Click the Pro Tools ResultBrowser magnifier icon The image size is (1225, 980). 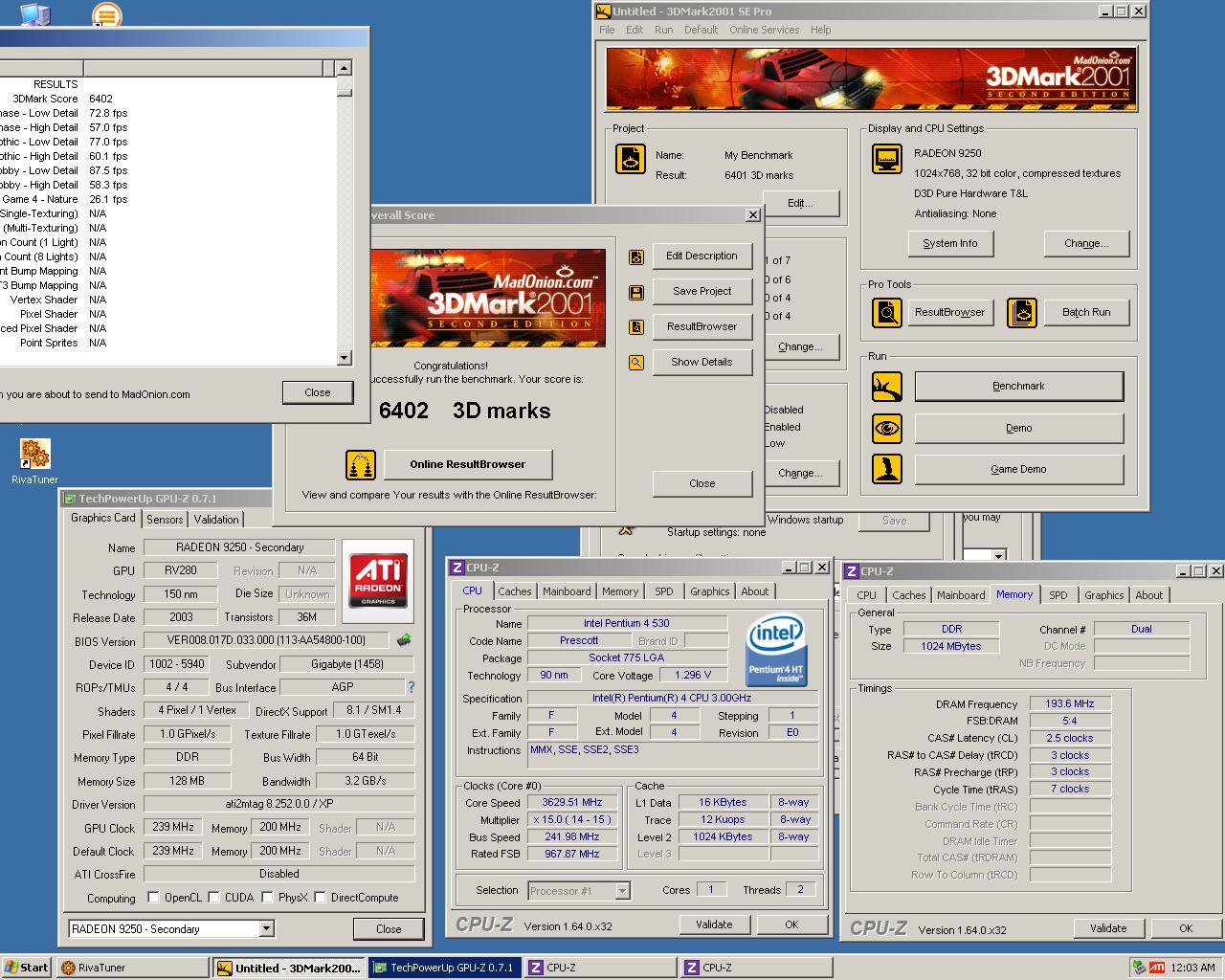pos(887,313)
